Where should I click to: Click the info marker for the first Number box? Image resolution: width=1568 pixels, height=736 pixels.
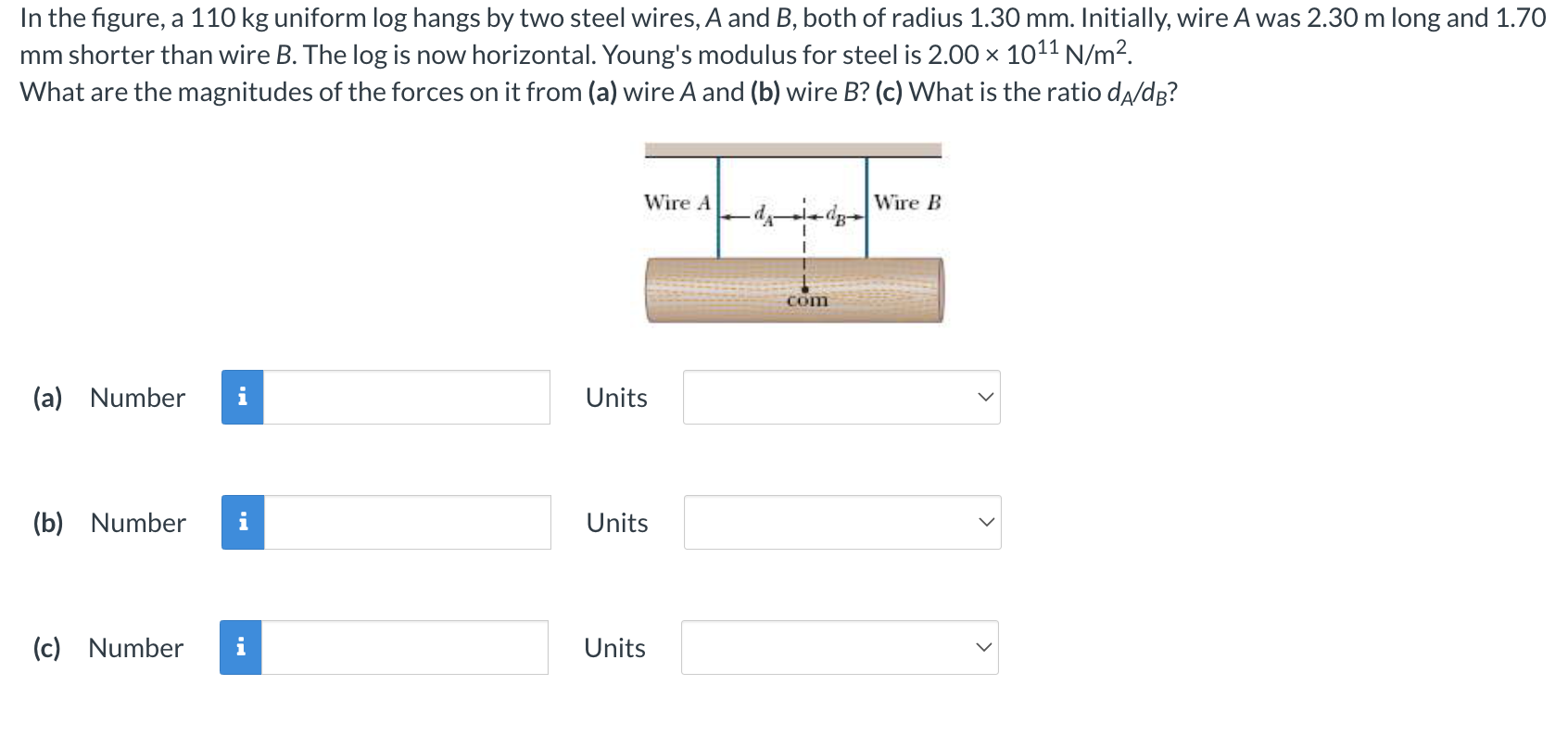pos(242,397)
